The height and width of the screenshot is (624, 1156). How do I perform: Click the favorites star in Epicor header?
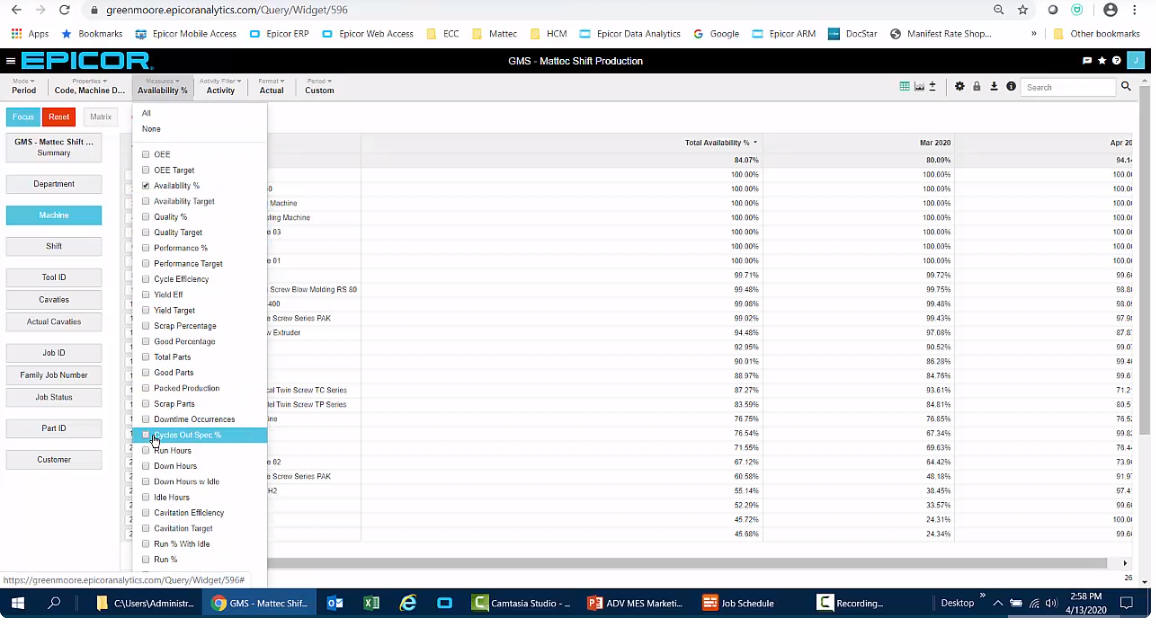(x=1101, y=60)
